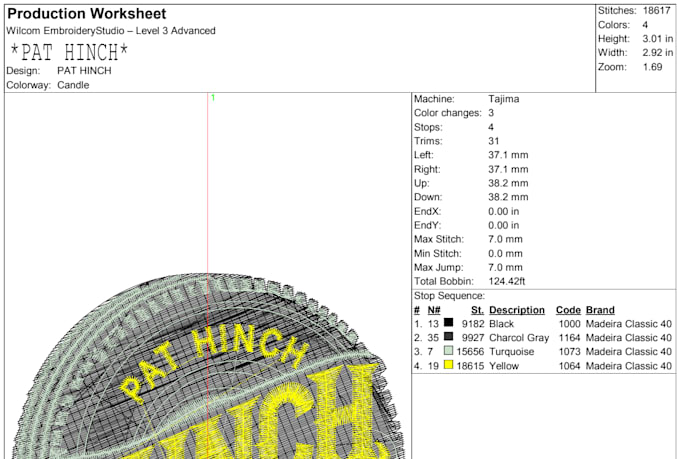
Task: Click the Trims value 31
Action: [x=494, y=141]
